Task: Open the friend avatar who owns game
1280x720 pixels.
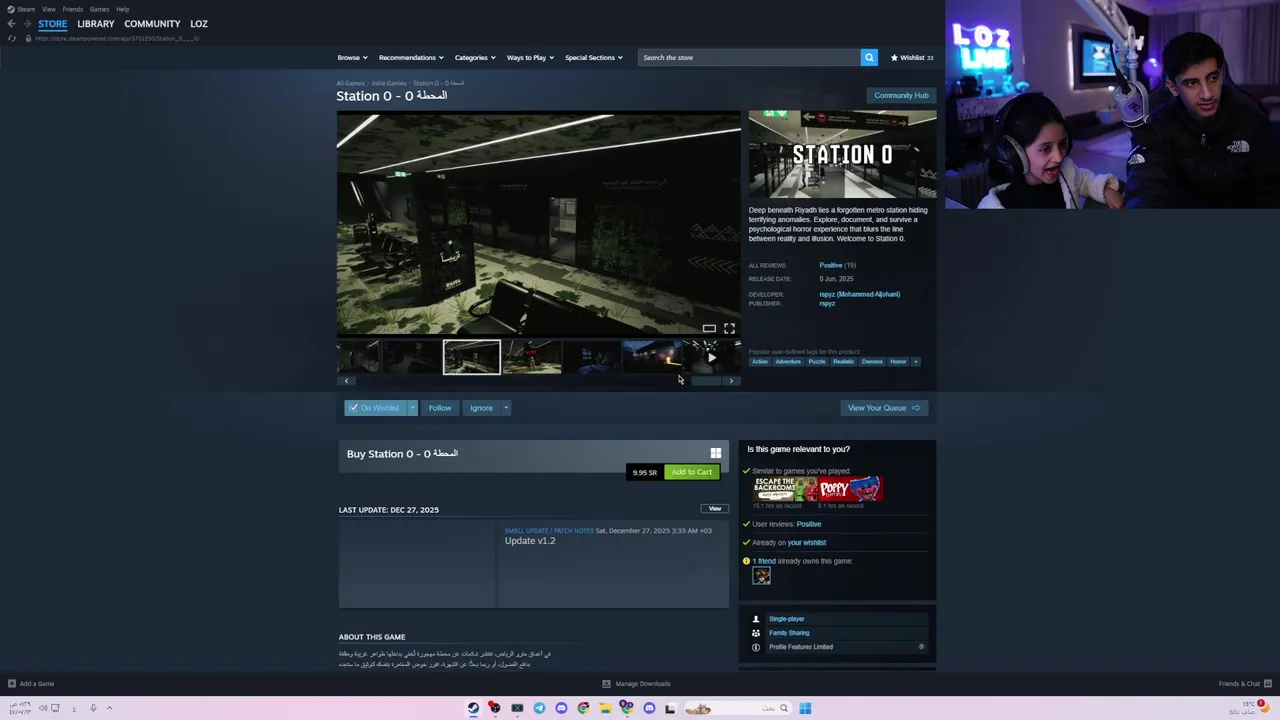Action: tap(762, 576)
